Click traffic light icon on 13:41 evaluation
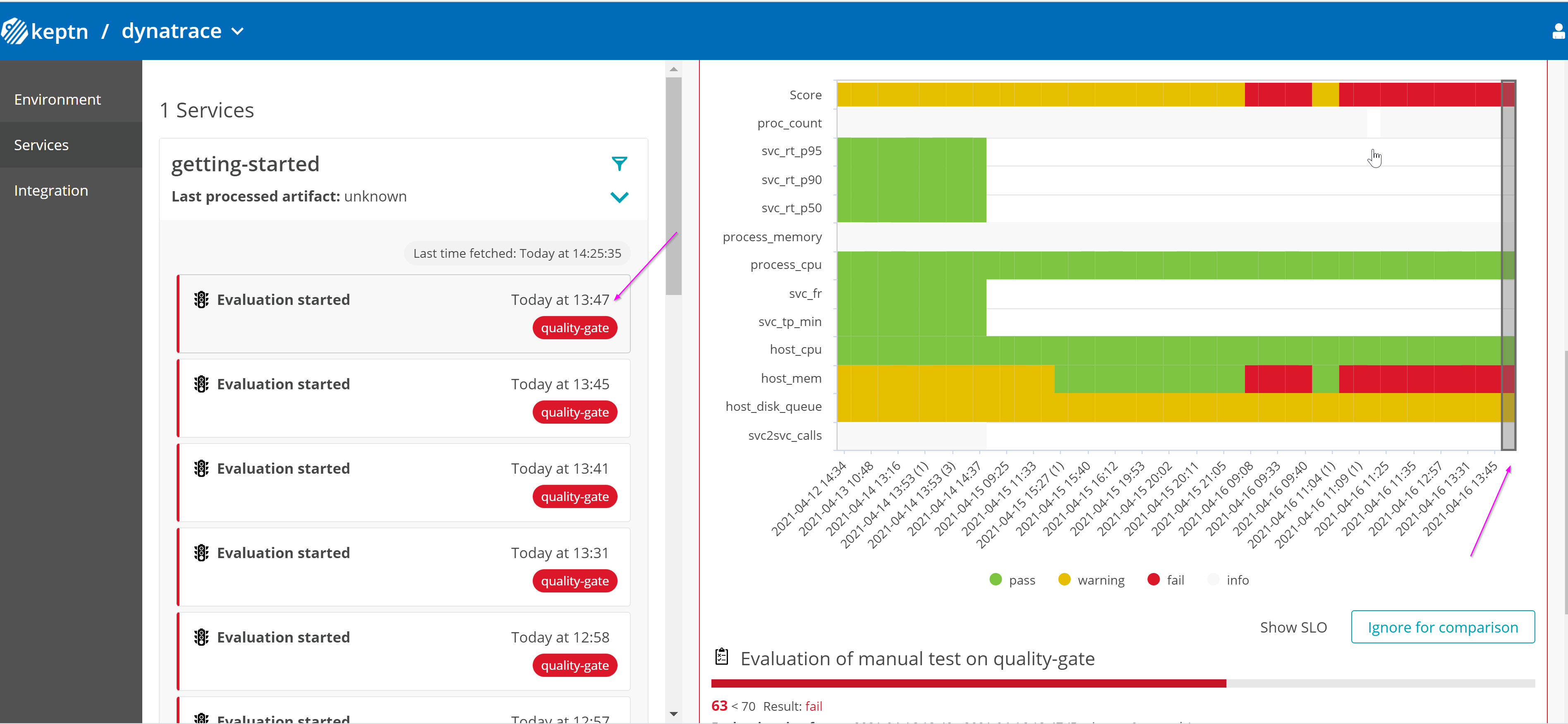The image size is (1568, 724). 201,468
